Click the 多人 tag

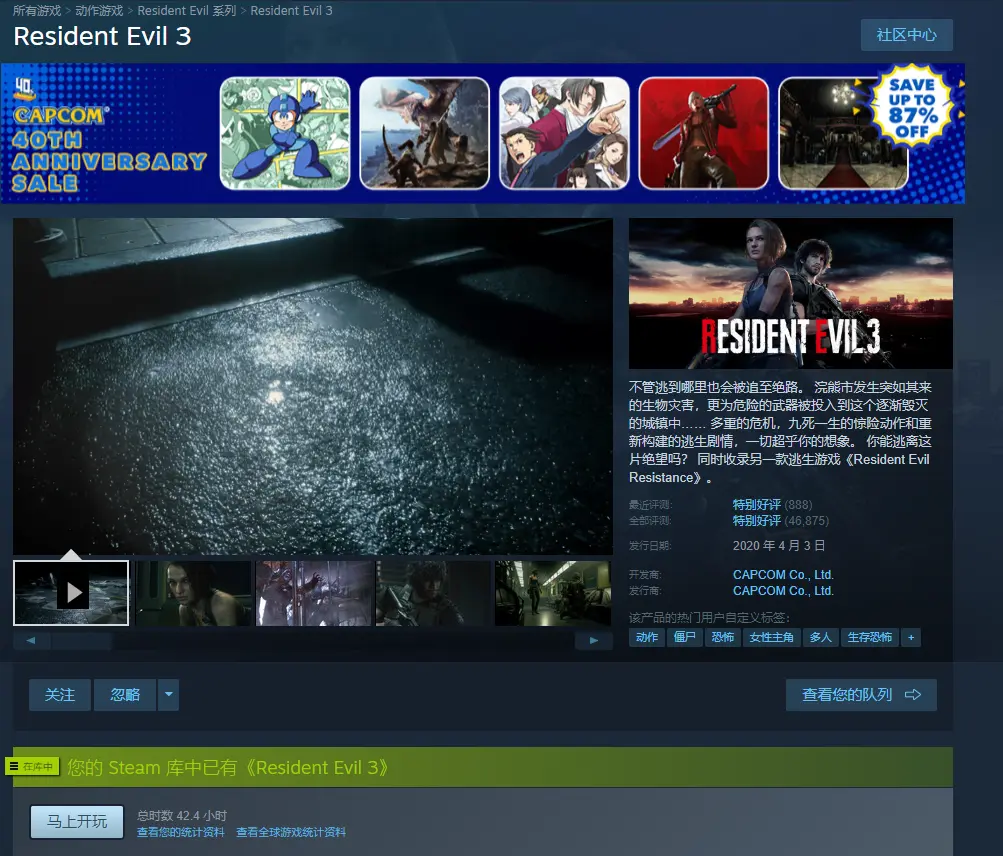coord(821,637)
